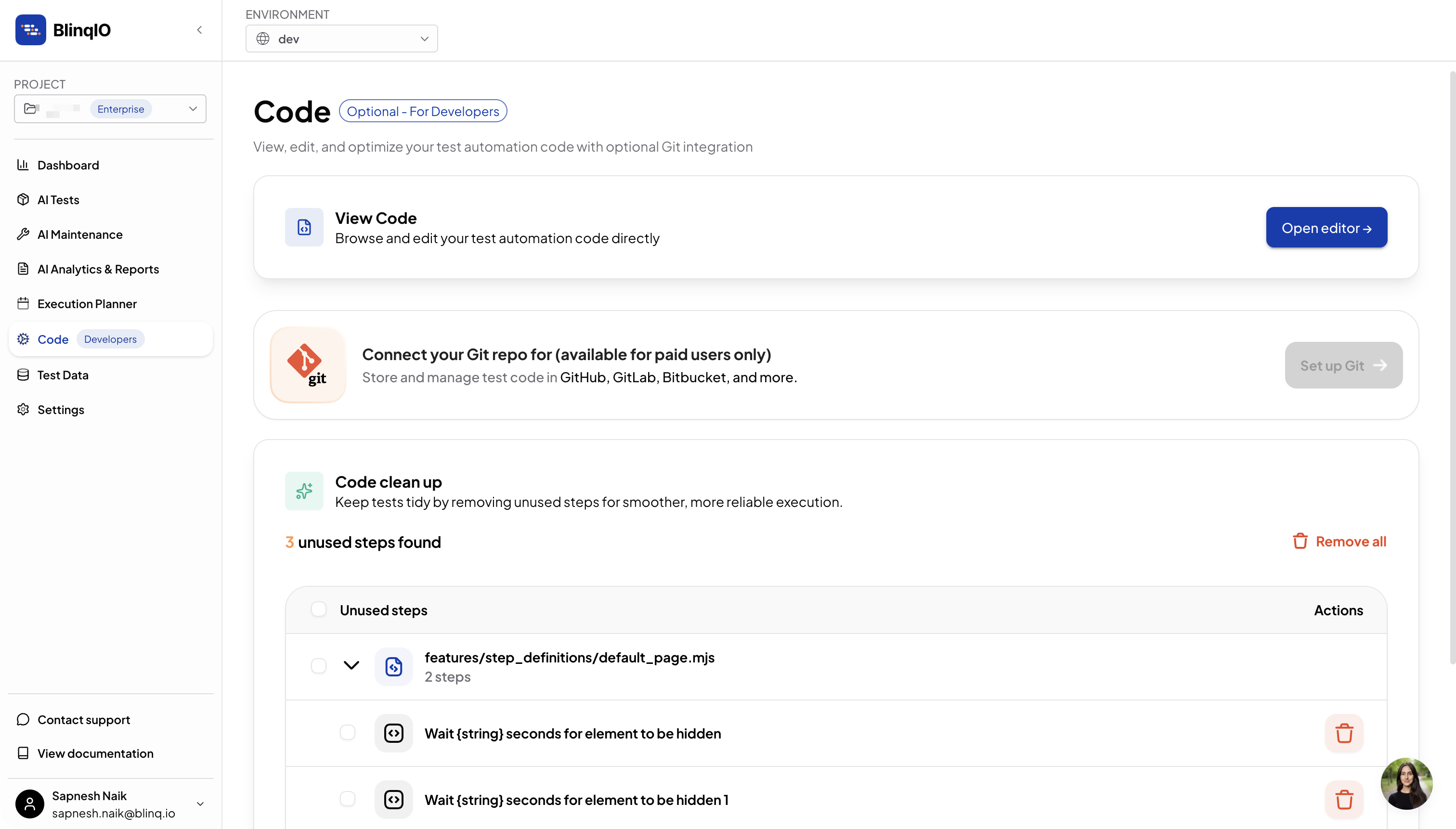Image resolution: width=1456 pixels, height=829 pixels.
Task: Delete the 'Wait {string} seconds for element to be hidden' step
Action: point(1344,733)
